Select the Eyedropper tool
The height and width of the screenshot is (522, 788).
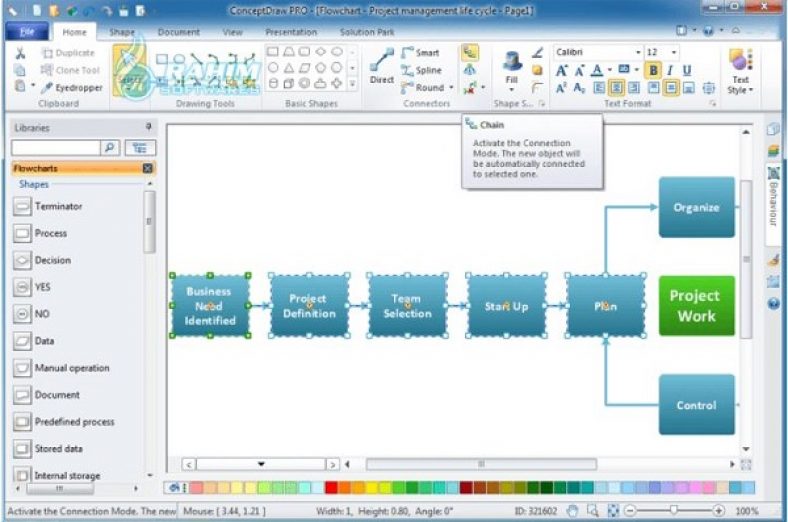point(72,87)
